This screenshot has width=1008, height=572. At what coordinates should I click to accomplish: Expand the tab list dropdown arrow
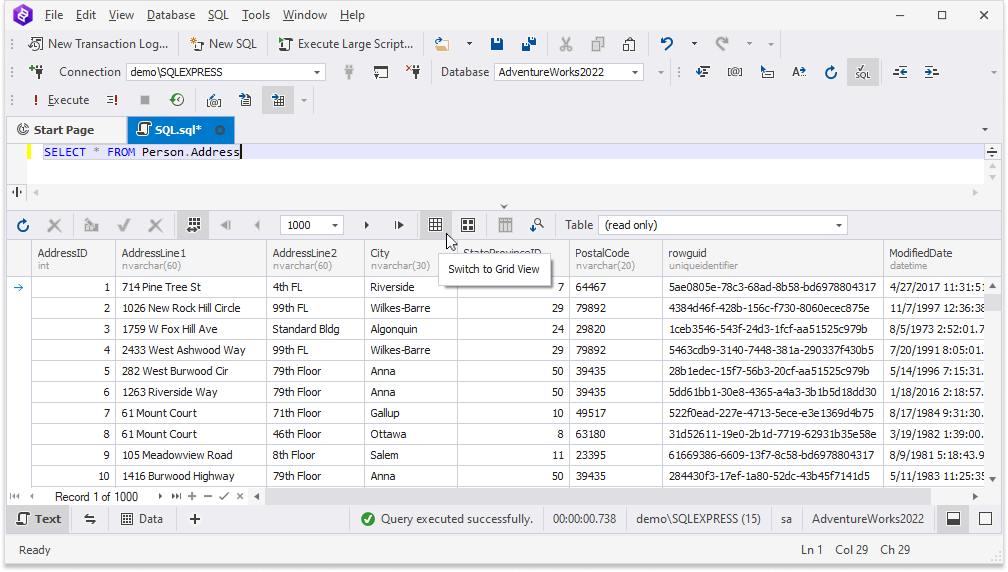pyautogui.click(x=985, y=130)
